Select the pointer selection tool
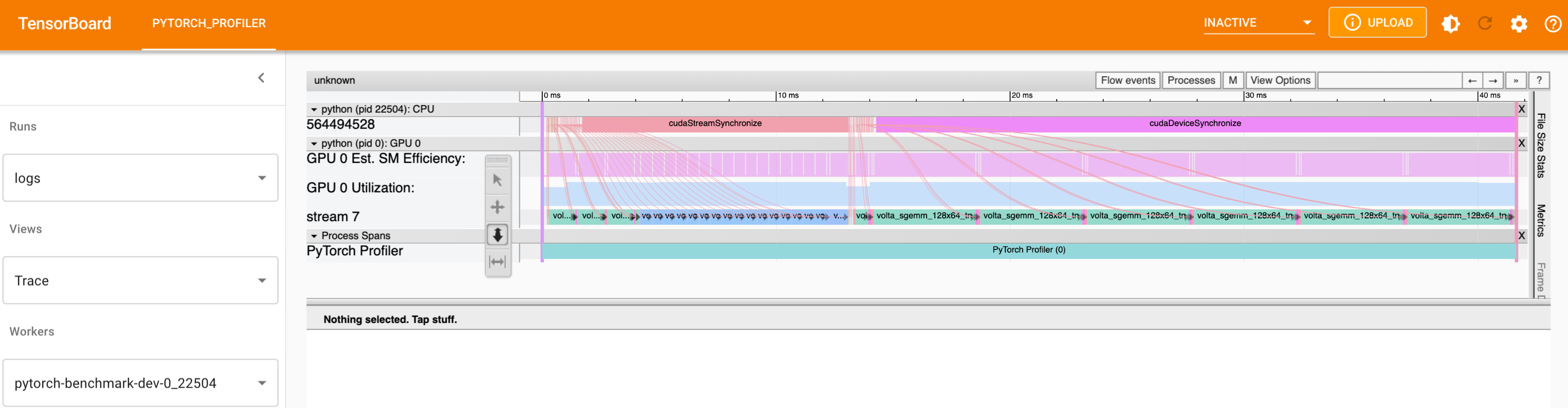 coord(497,181)
